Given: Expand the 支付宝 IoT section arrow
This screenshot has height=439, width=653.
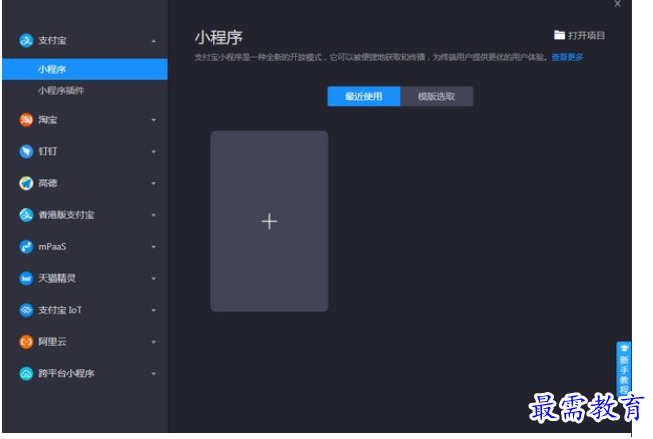Looking at the screenshot, I should click(154, 310).
